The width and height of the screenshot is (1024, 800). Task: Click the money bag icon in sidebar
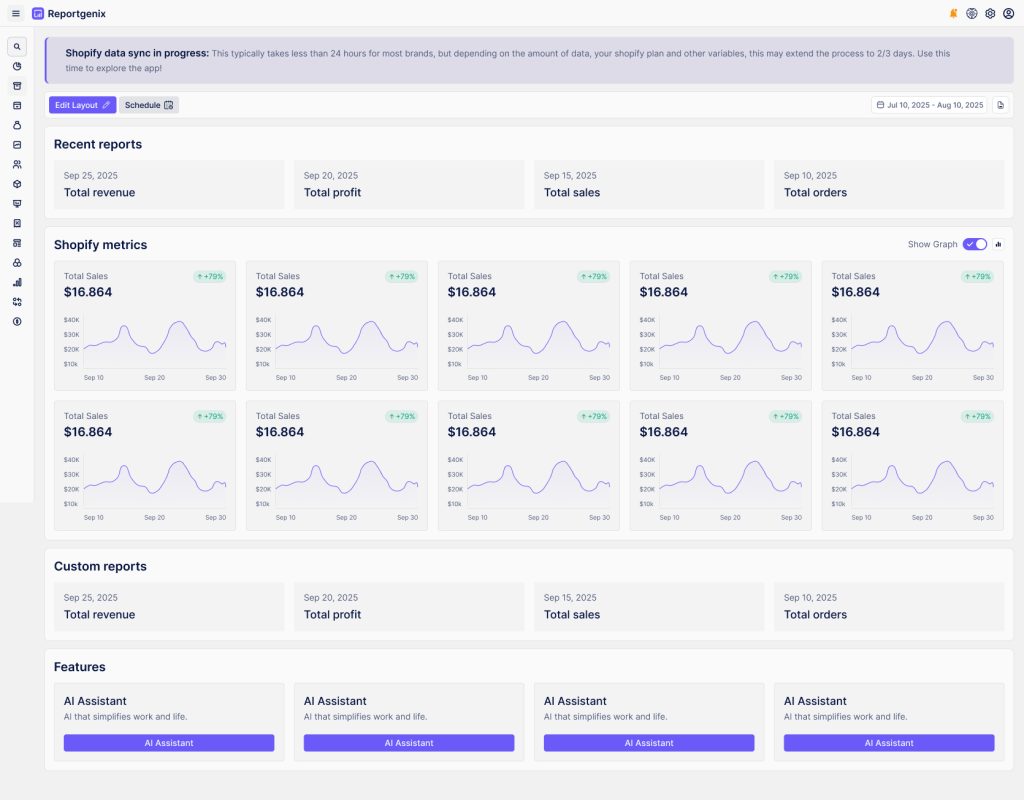coord(17,125)
